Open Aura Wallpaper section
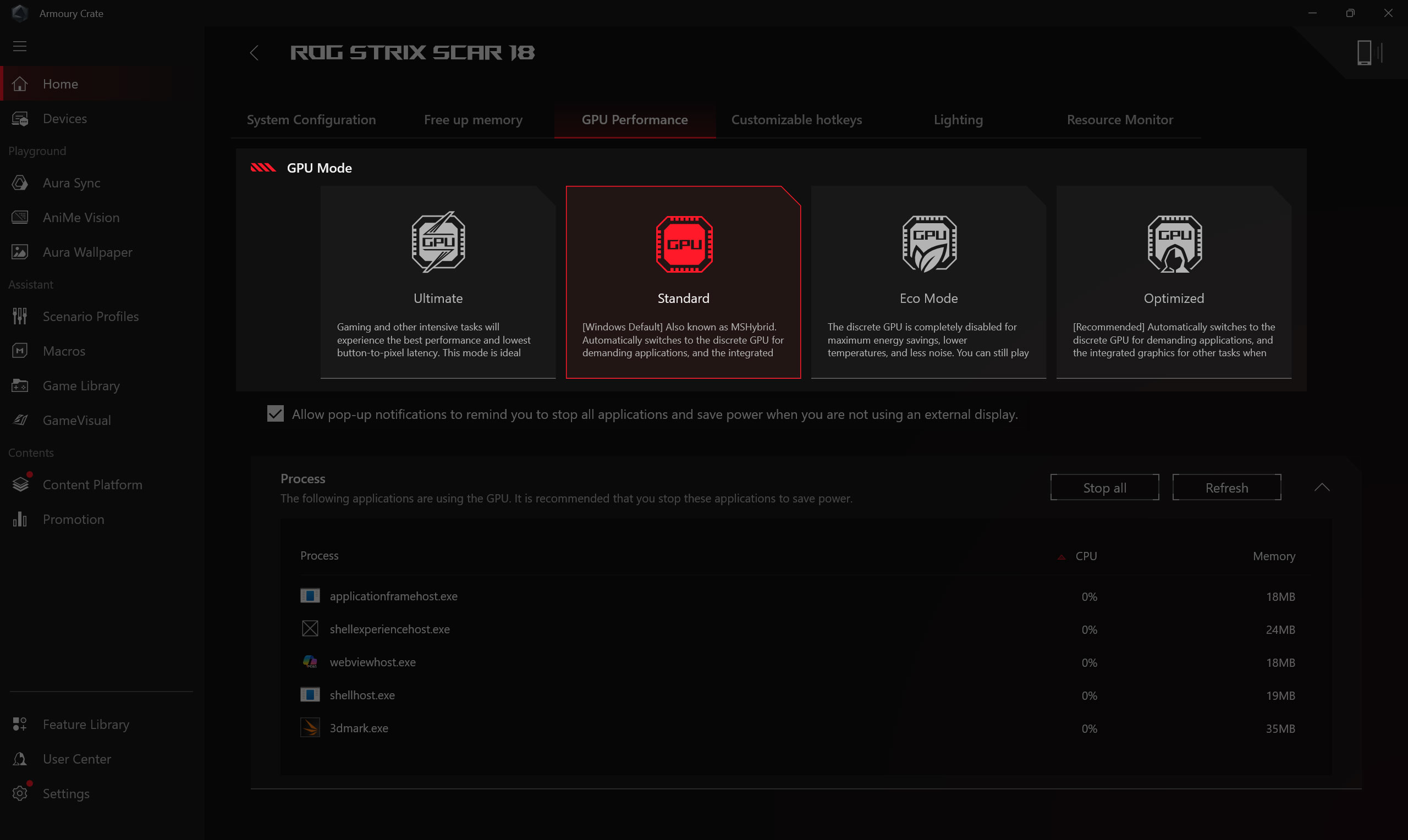 tap(87, 252)
